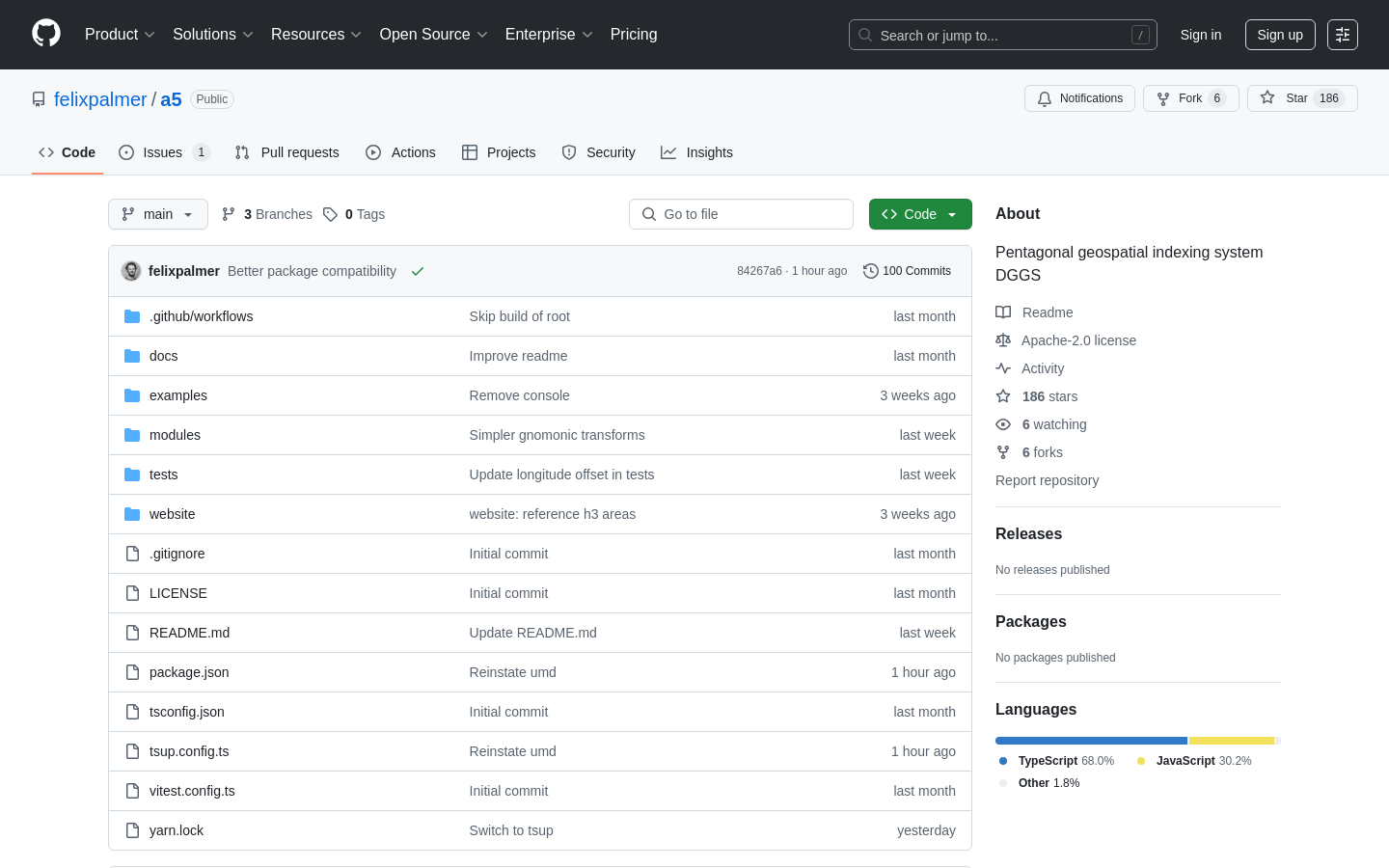Screen dimensions: 1389x868
Task: Click the folder icon for .github/workflows
Action: pos(132,316)
